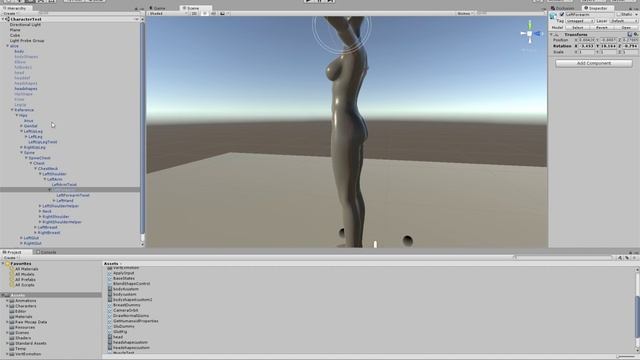Screen dimensions: 640x360
Task: Expand the RightShoulder node
Action: (40, 217)
